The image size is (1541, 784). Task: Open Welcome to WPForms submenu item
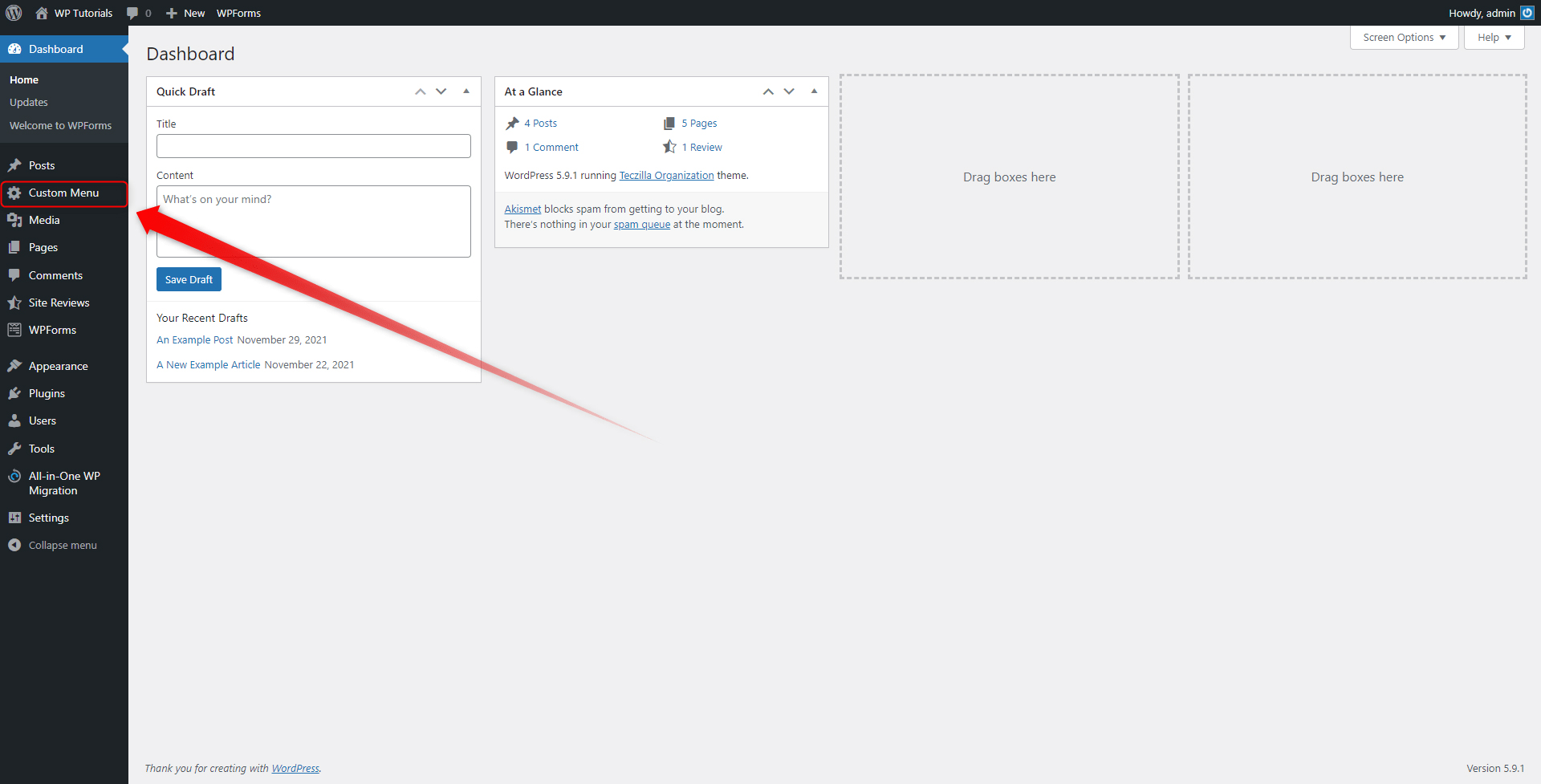[x=60, y=126]
